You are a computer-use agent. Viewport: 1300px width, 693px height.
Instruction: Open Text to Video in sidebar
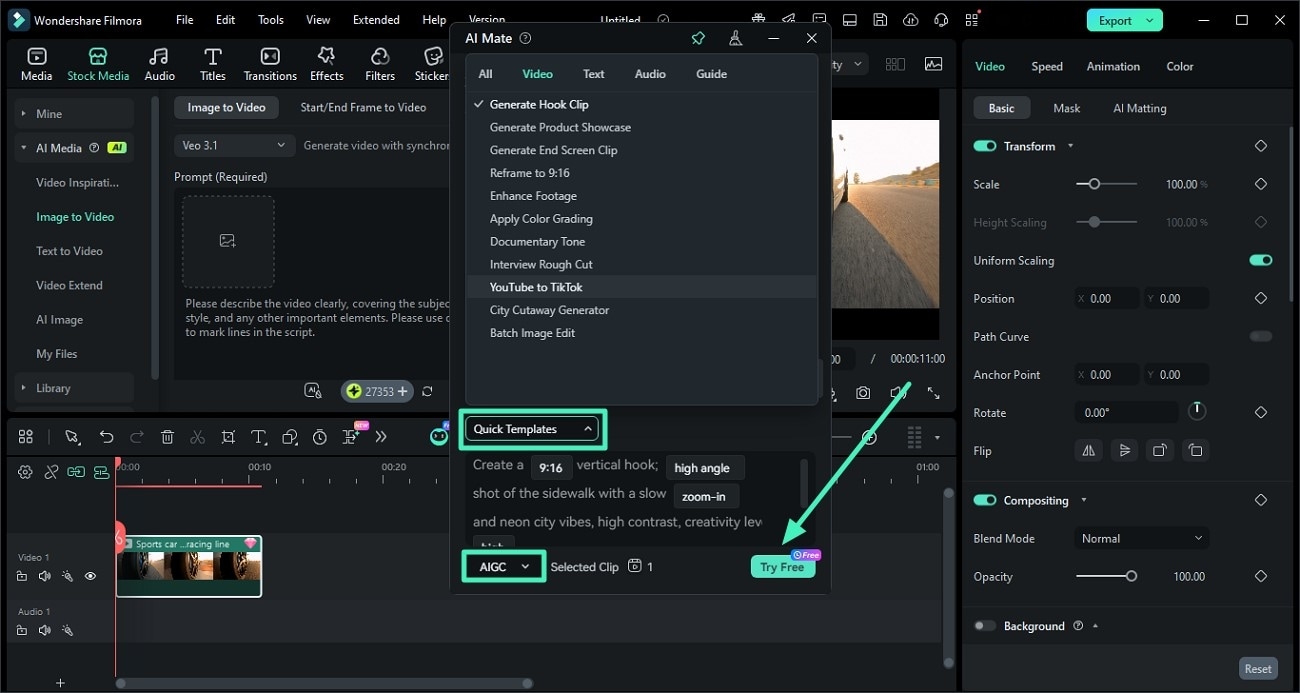click(69, 251)
